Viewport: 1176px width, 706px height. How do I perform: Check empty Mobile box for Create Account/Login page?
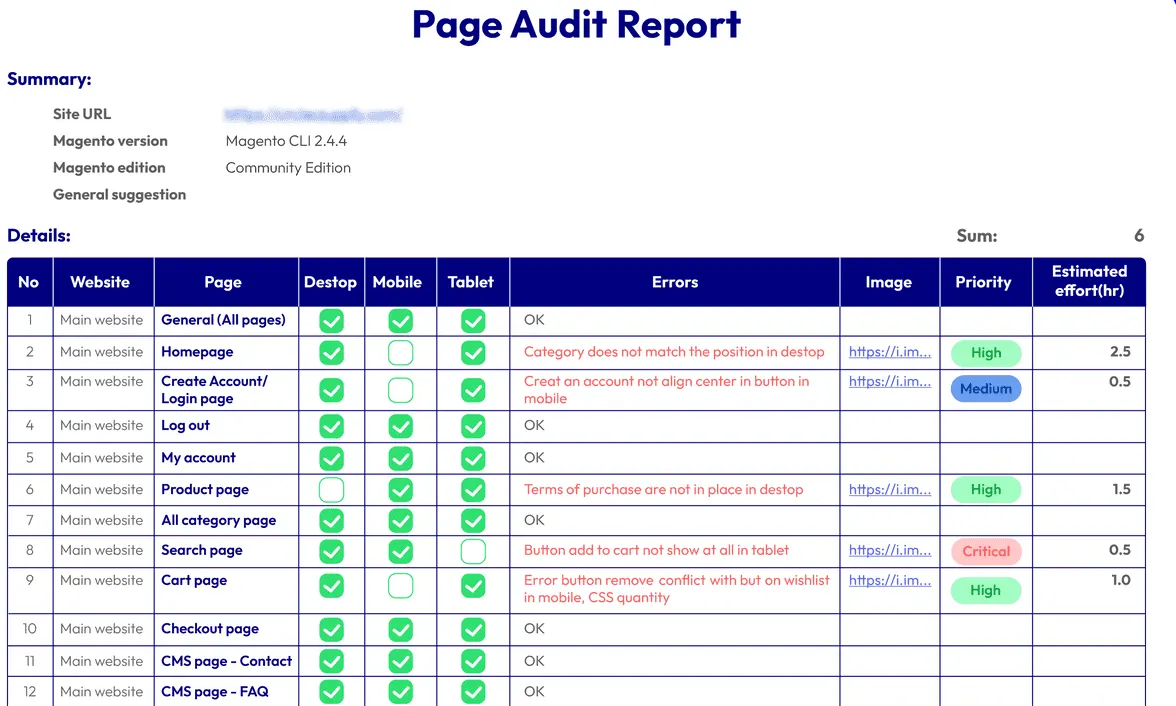coord(400,390)
